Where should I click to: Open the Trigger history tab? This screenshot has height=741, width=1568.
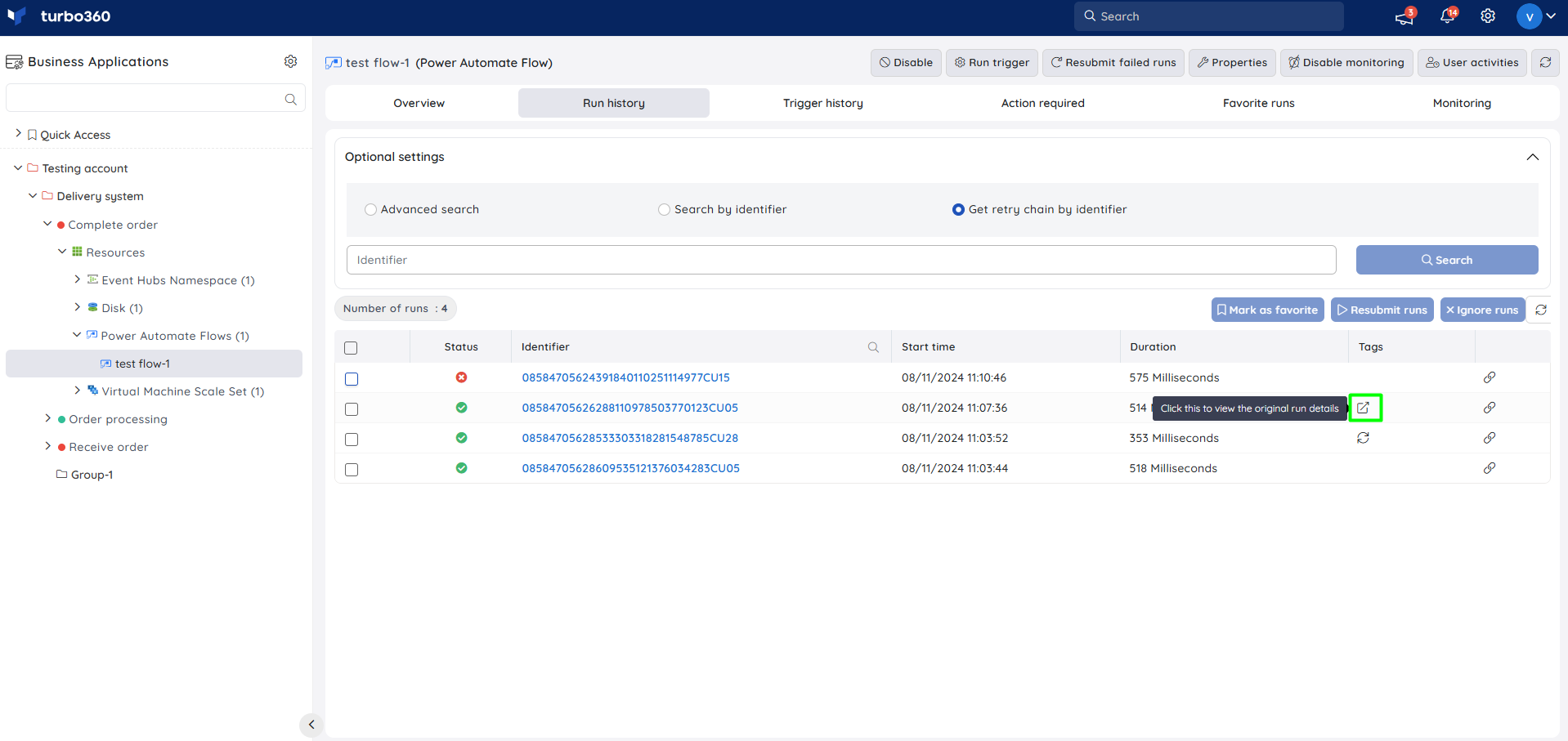(x=823, y=103)
